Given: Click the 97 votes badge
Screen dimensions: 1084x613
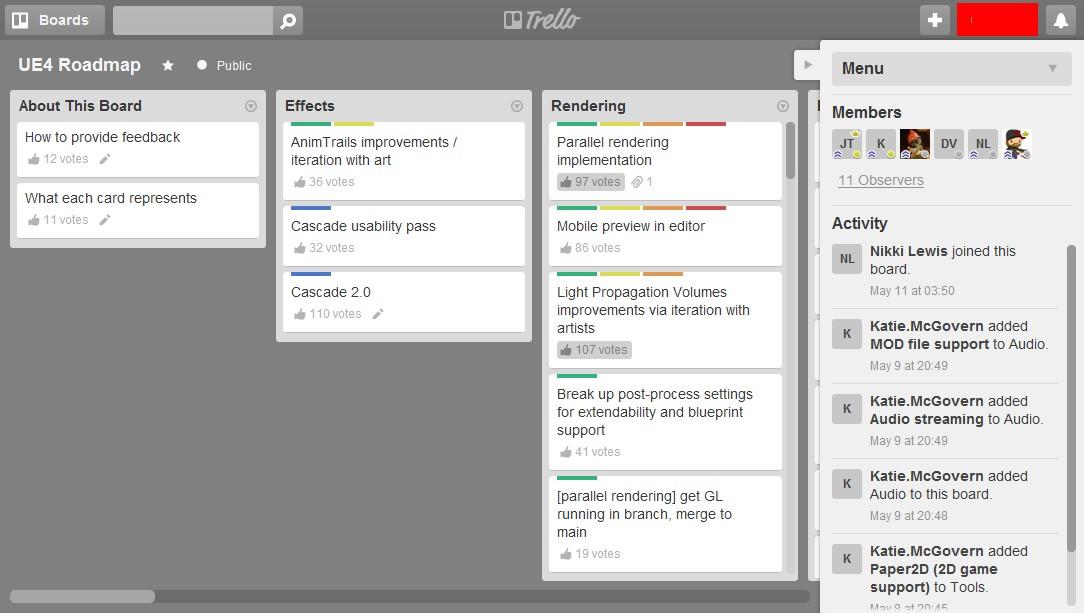Looking at the screenshot, I should point(591,182).
